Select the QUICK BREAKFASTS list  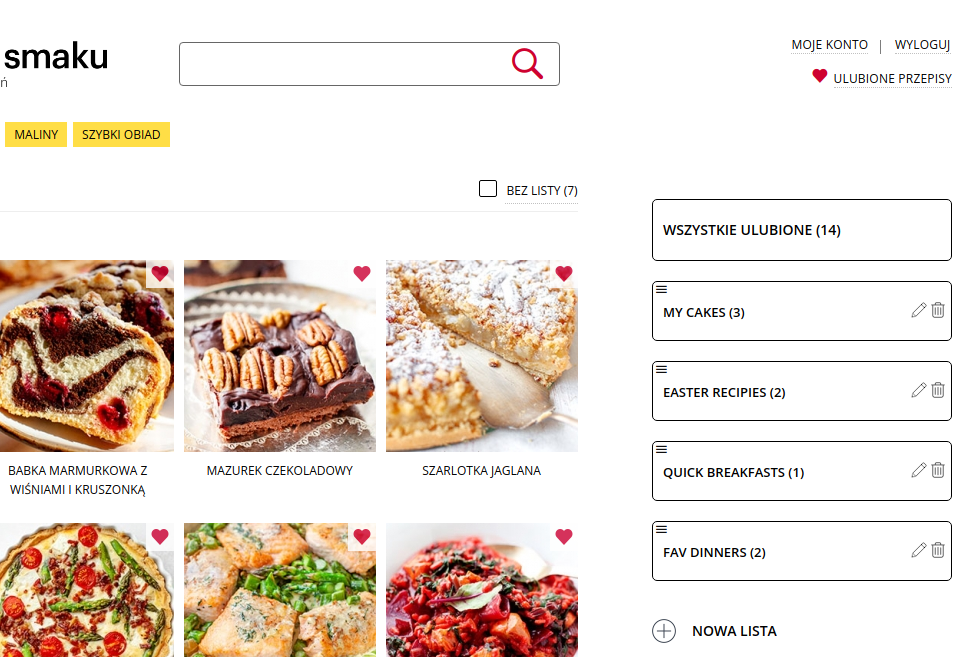coord(801,471)
